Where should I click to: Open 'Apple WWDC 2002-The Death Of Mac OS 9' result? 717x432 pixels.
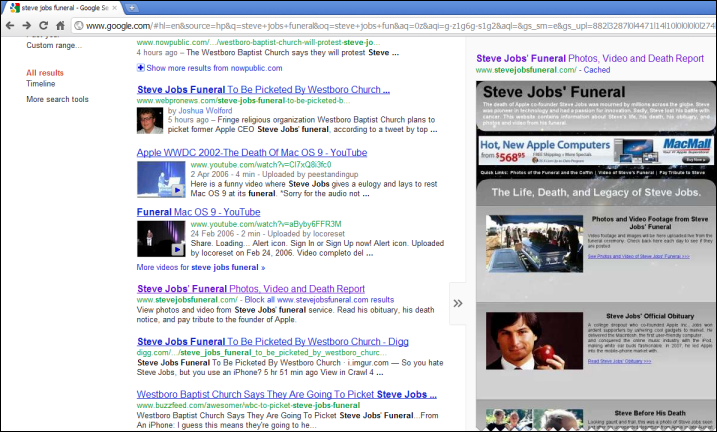click(252, 153)
